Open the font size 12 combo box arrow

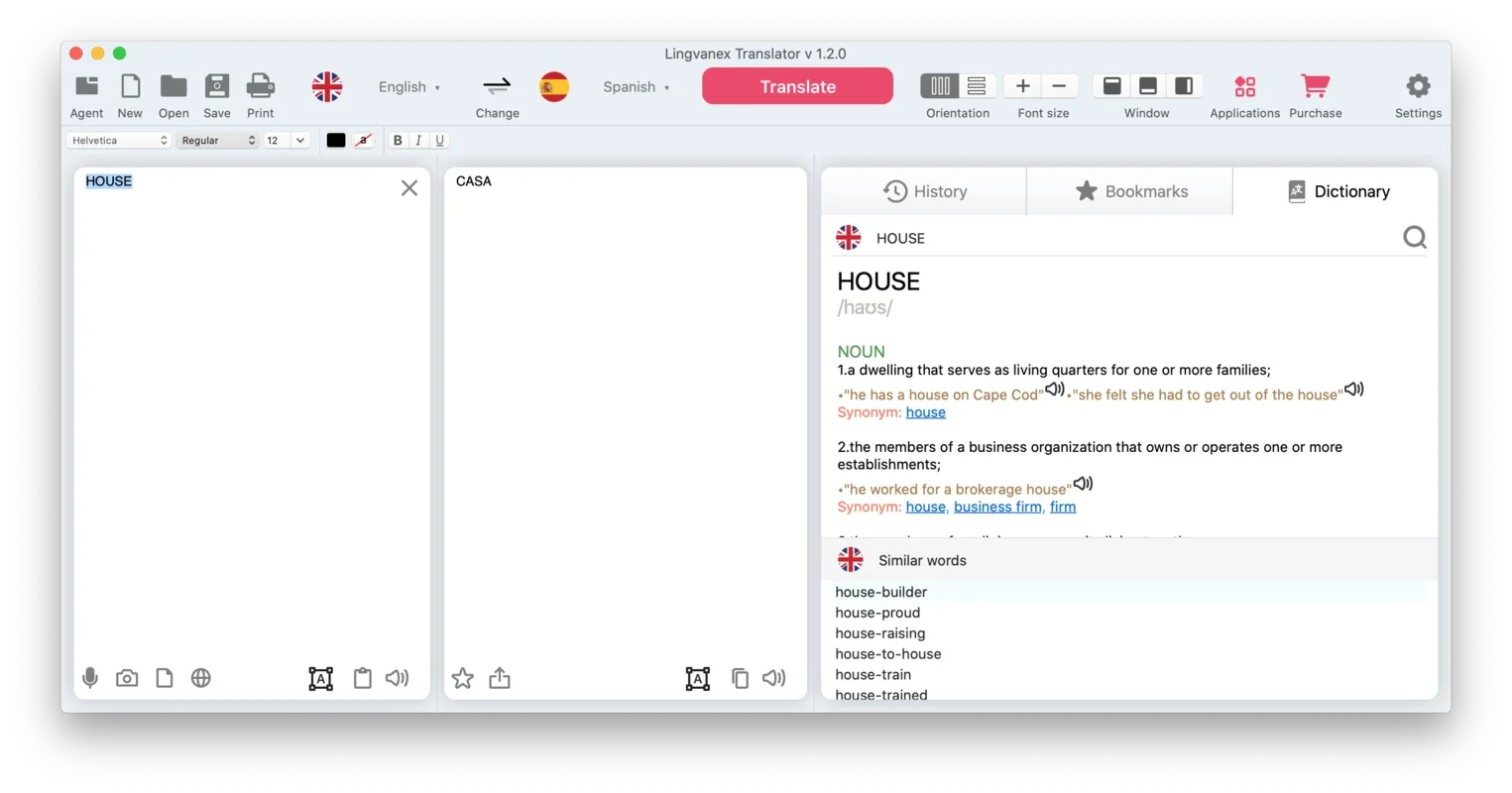point(300,141)
